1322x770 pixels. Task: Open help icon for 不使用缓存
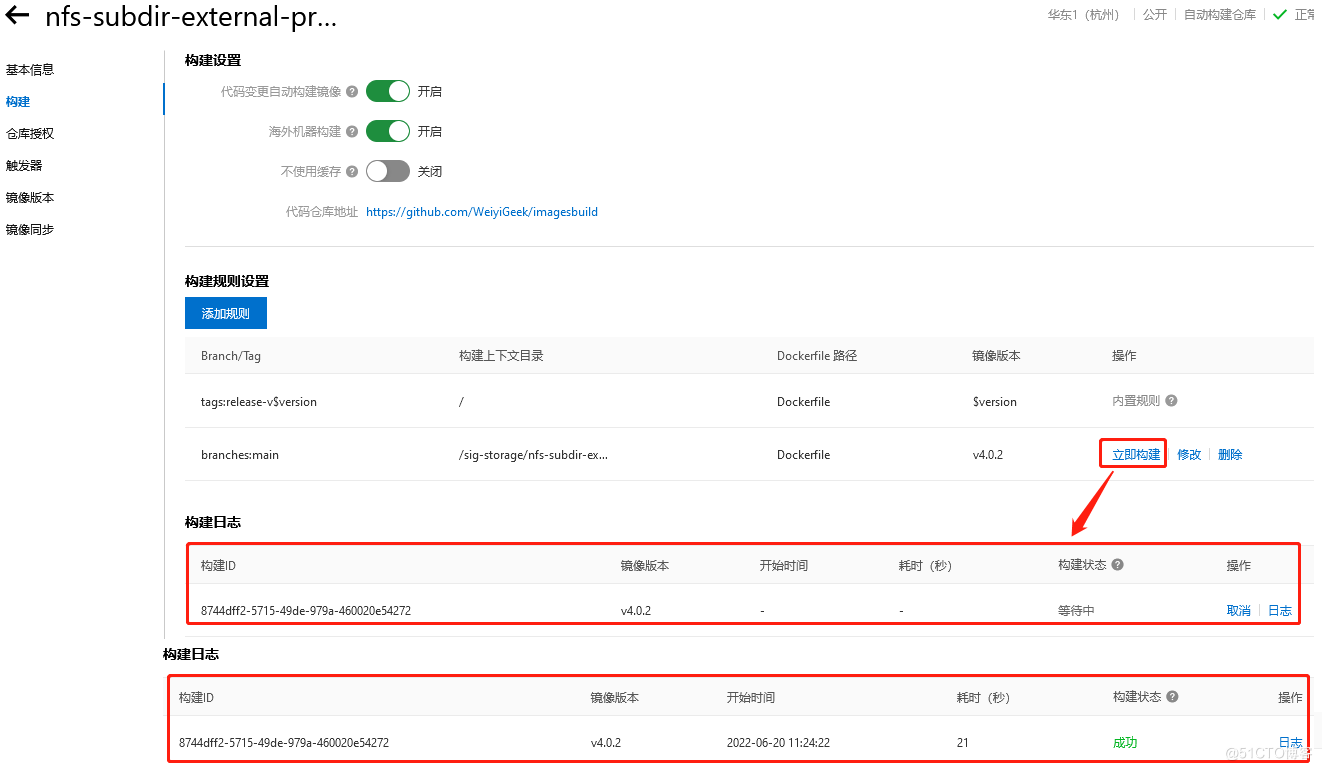pos(352,171)
